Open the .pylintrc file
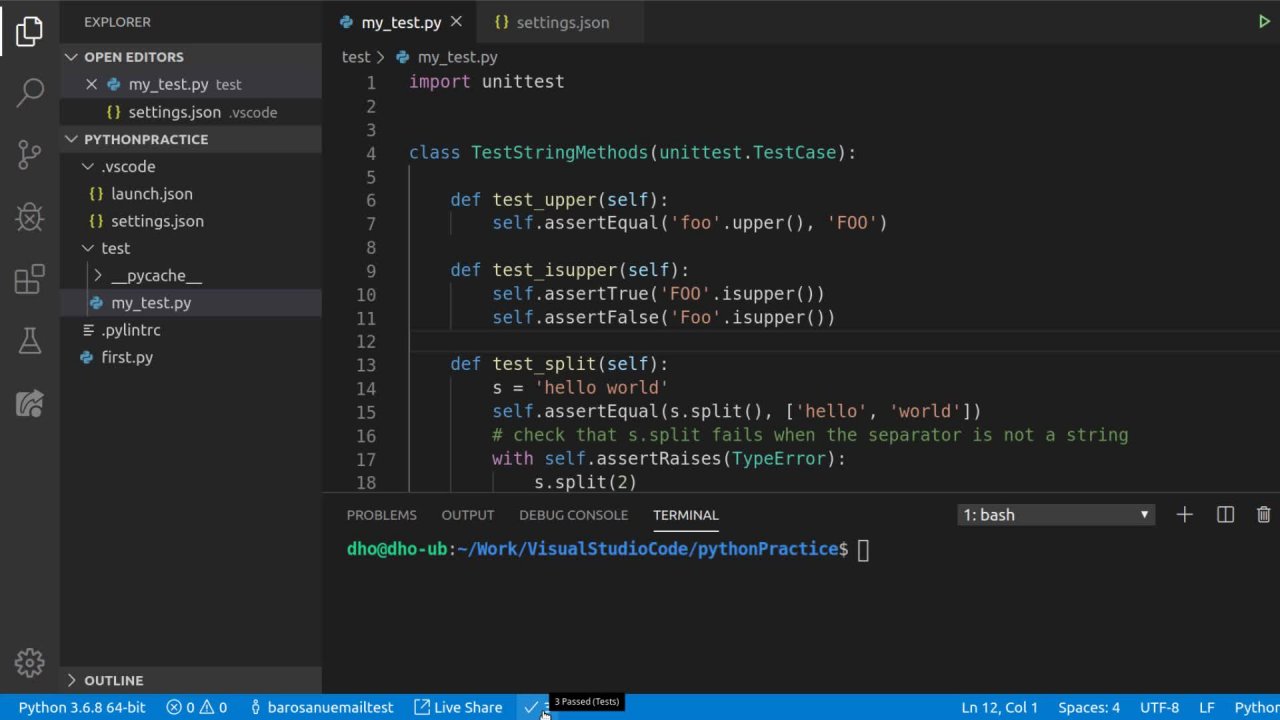This screenshot has width=1280, height=720. [191, 330]
